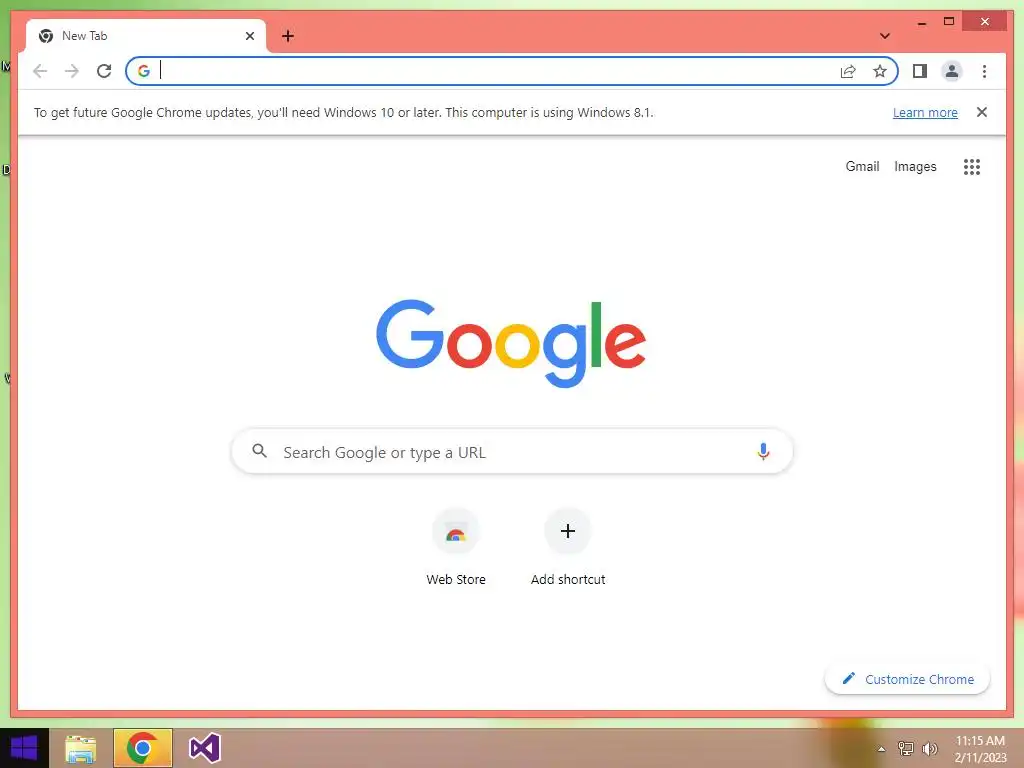Open the Web Store shortcut

point(456,548)
